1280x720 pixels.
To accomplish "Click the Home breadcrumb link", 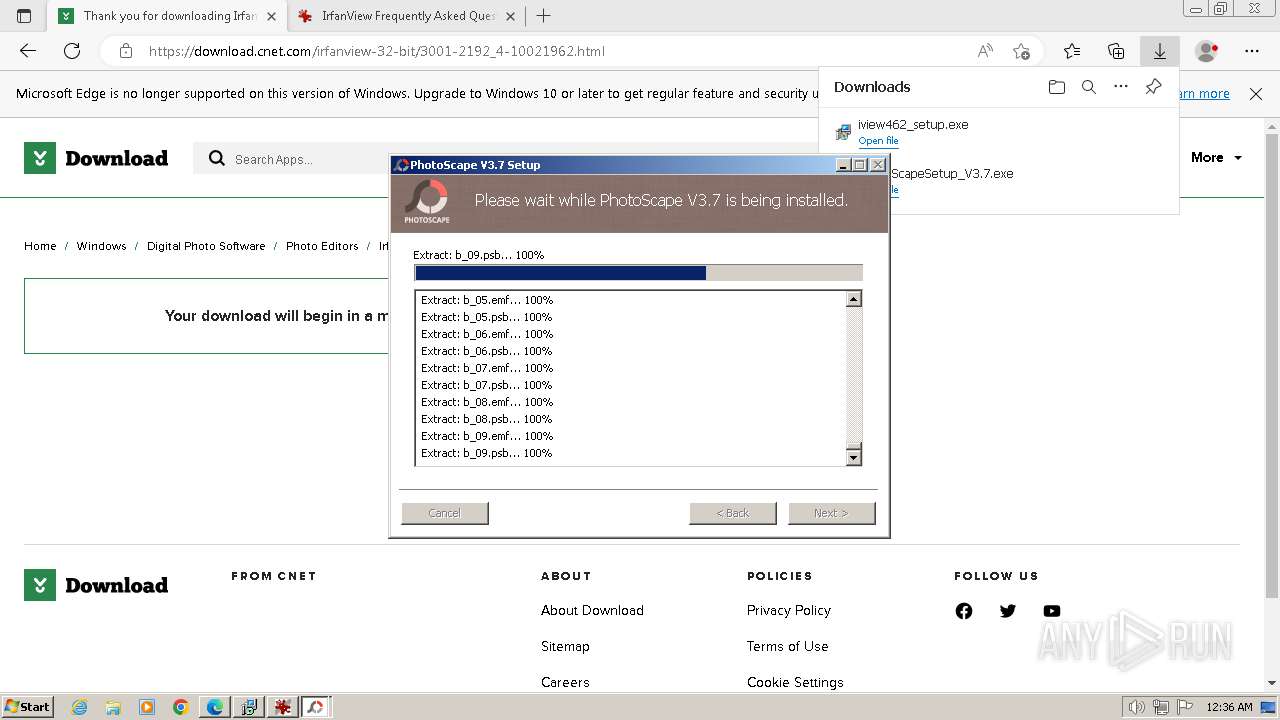I will pos(40,246).
